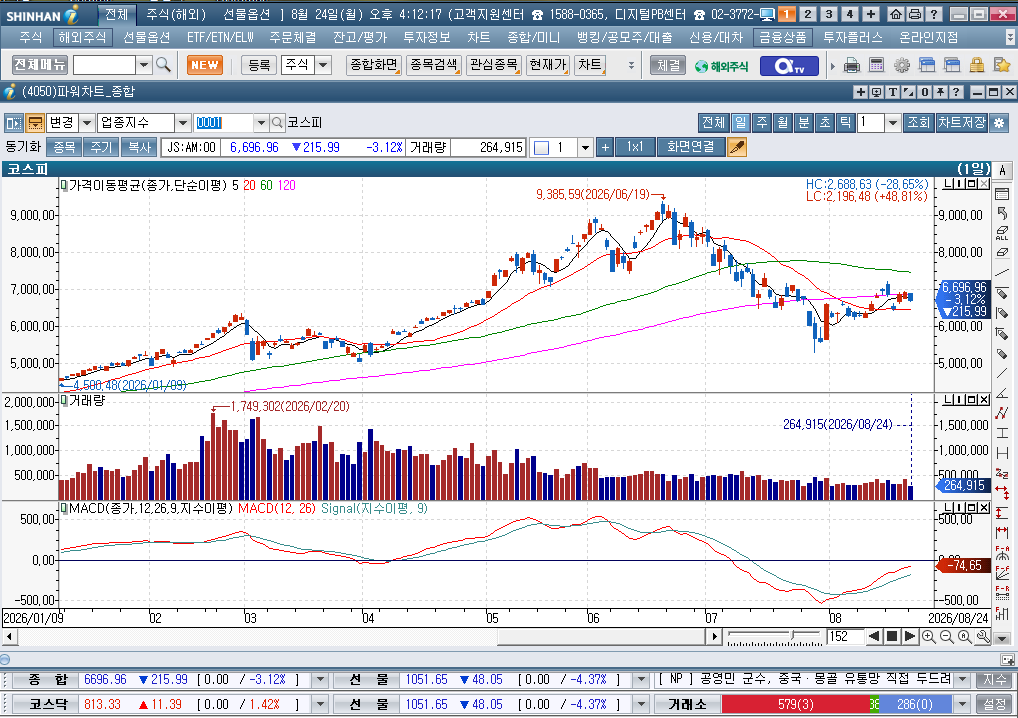Click the question mark help icon in the 파워차트 title bar
Viewport: 1018px width, 718px height.
[956, 92]
